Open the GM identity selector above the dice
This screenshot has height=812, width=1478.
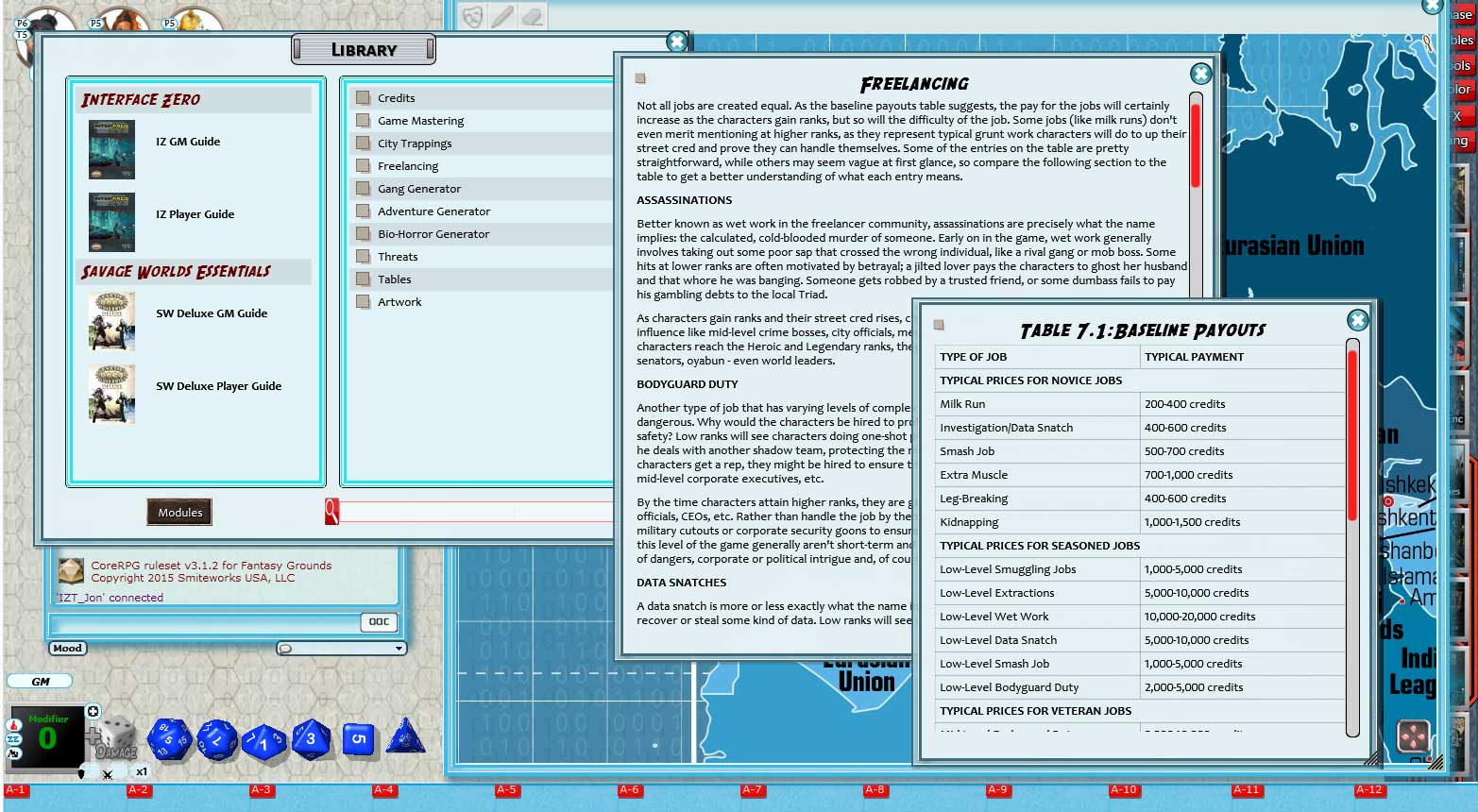coord(40,681)
